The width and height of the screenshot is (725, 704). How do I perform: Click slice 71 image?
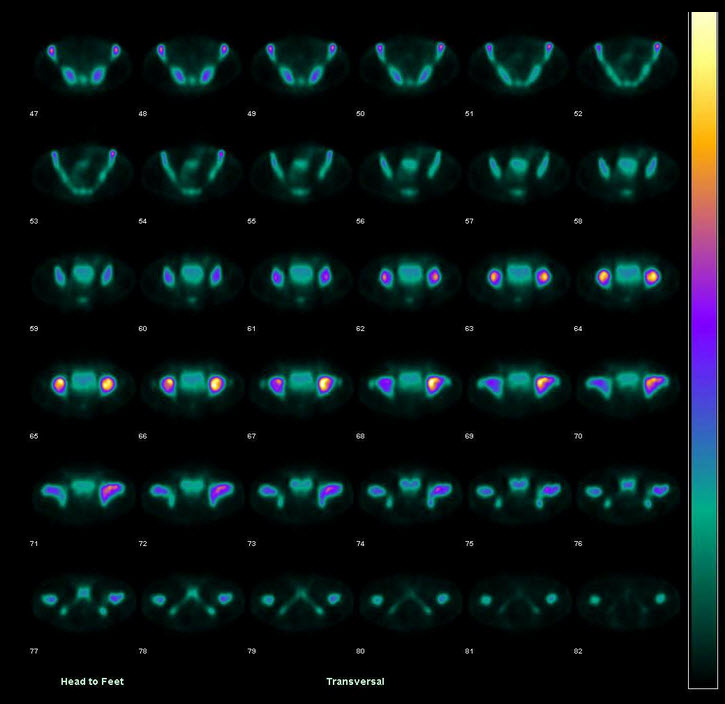[x=82, y=490]
